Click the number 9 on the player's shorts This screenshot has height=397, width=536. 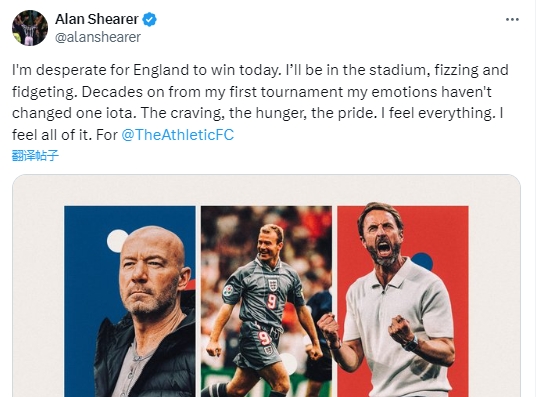[x=264, y=338]
